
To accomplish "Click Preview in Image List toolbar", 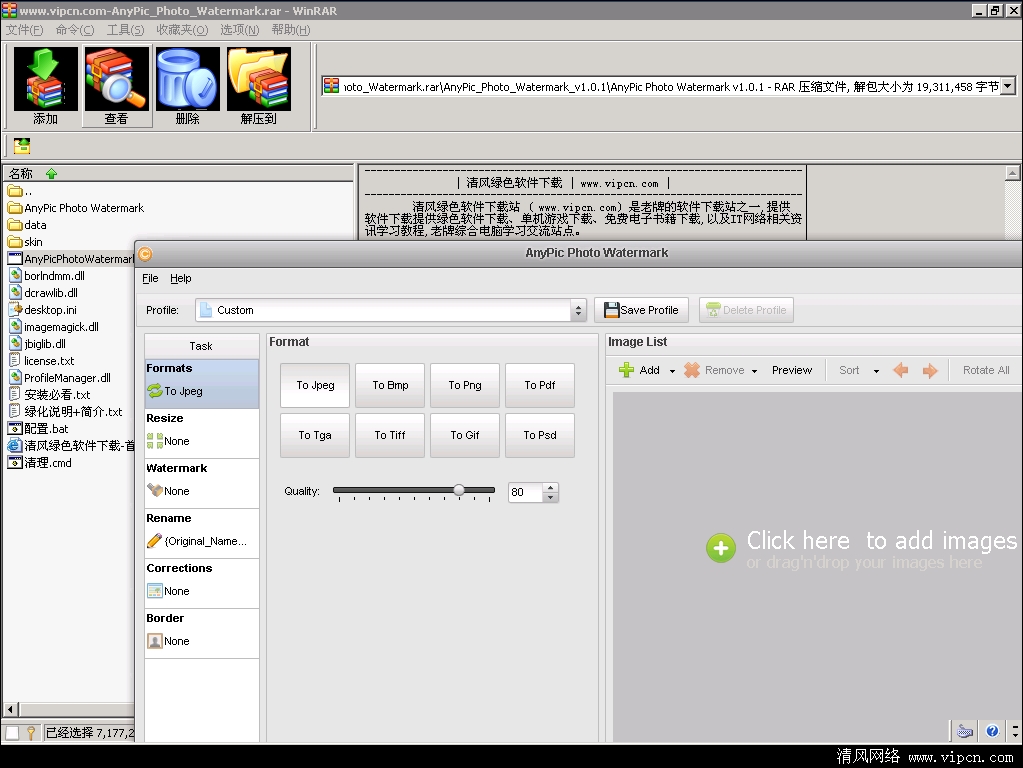I will 792,370.
